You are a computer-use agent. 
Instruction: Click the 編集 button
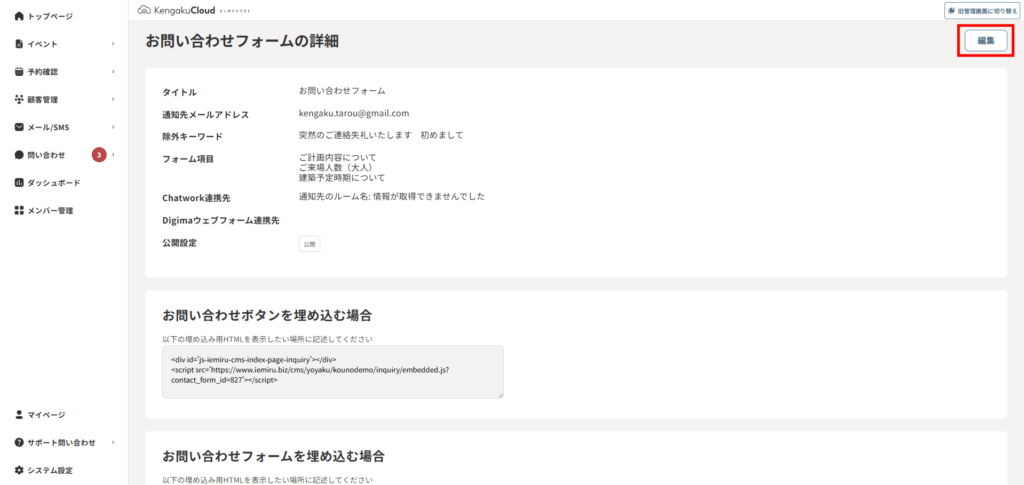coord(985,40)
